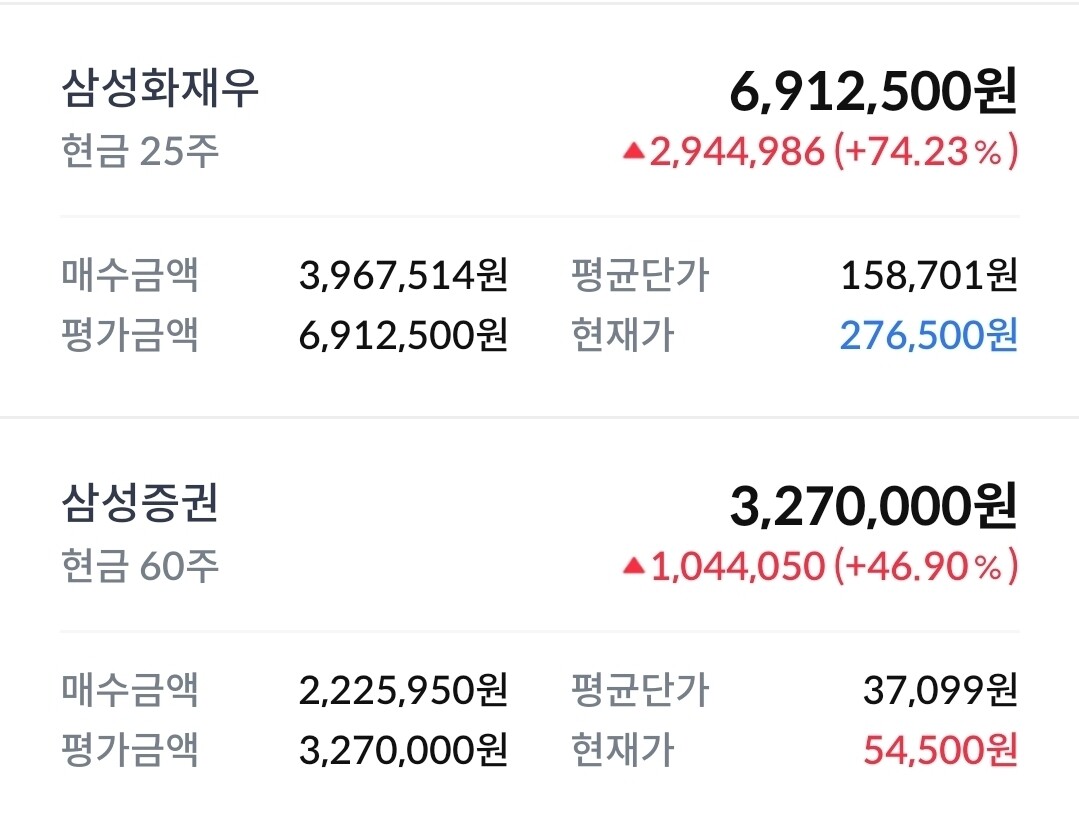The image size is (1079, 831).
Task: Select the 현금 25주 holding label
Action: (139, 152)
